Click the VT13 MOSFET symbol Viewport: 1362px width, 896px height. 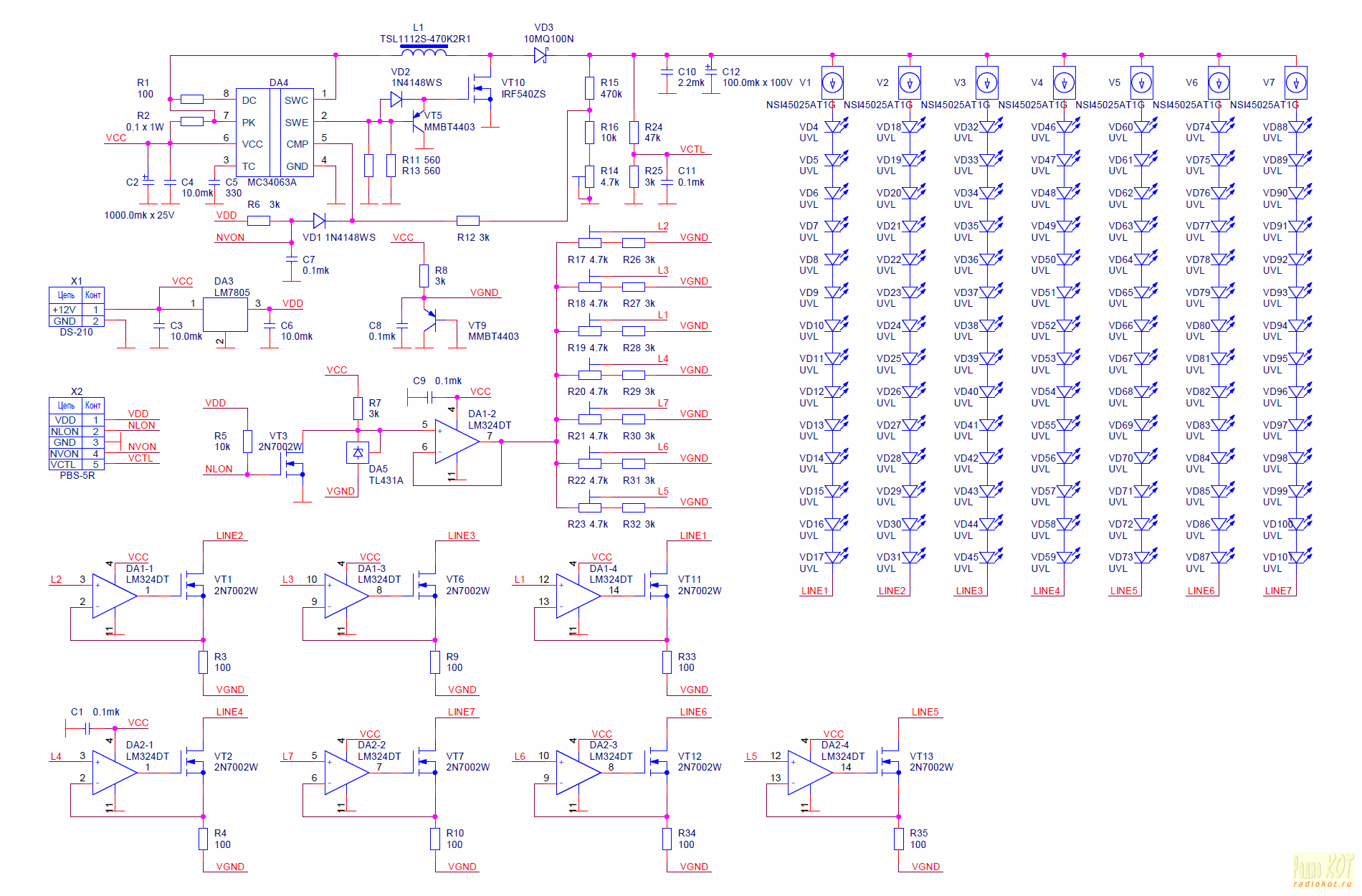(890, 762)
